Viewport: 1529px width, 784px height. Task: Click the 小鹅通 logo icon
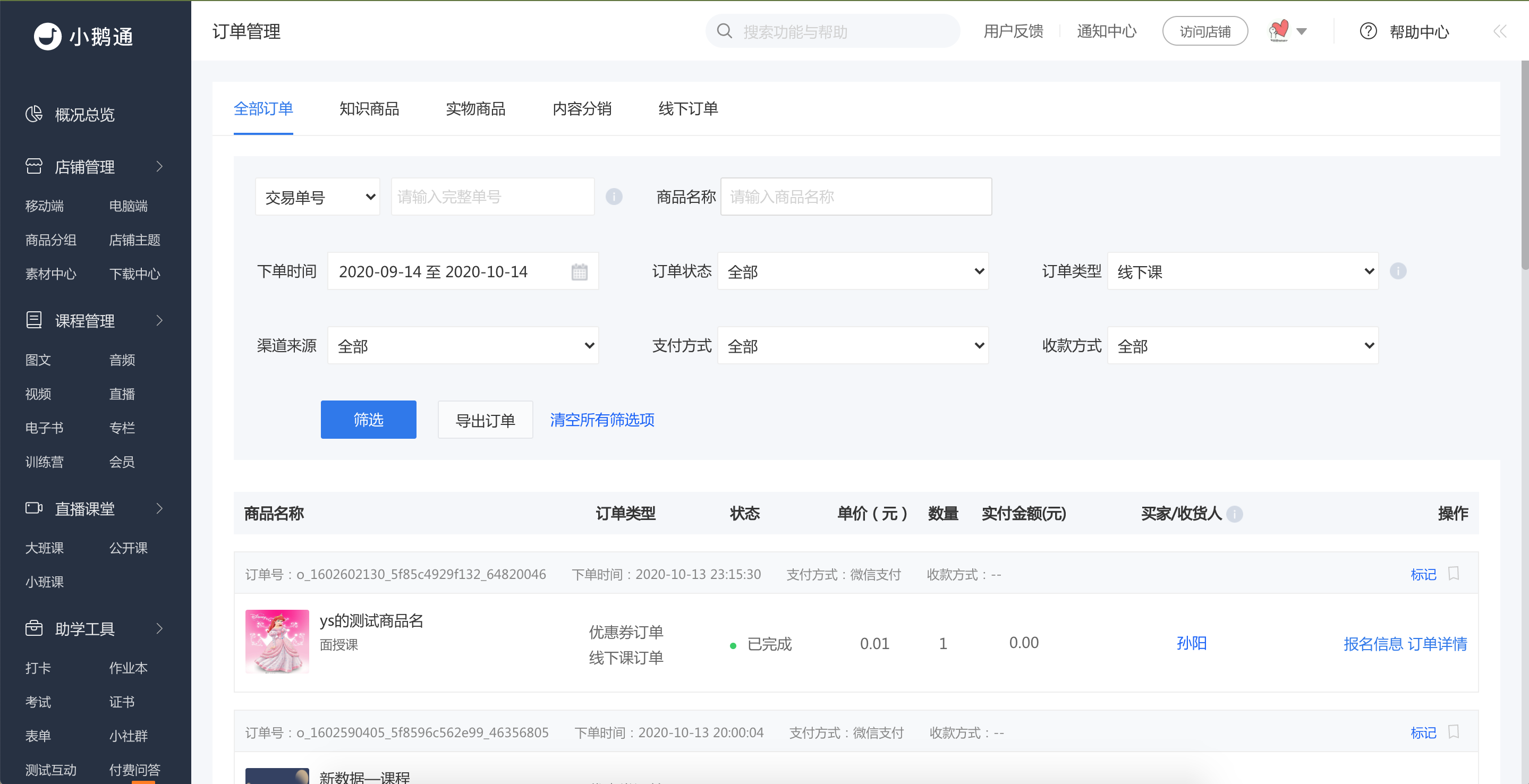[x=47, y=36]
